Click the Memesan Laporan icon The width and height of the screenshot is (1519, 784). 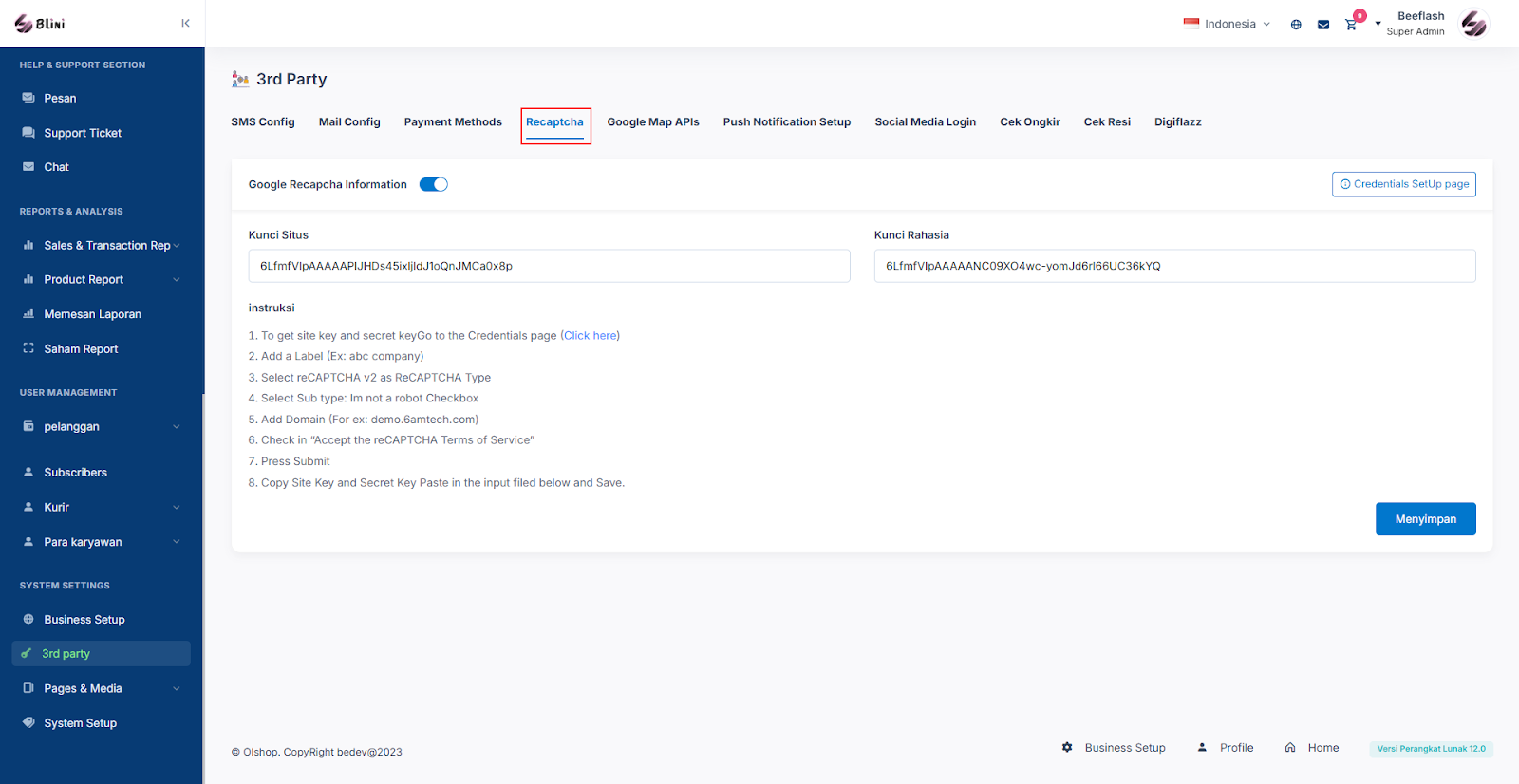tap(28, 314)
